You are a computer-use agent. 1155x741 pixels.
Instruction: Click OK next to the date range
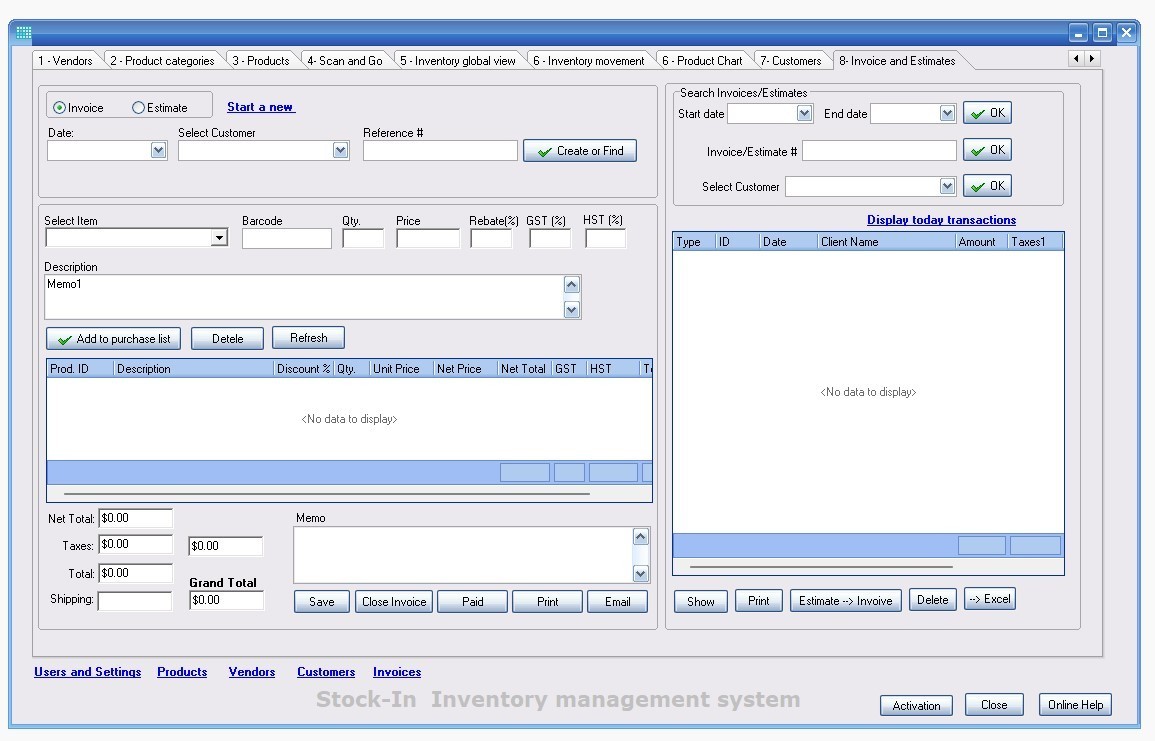988,113
